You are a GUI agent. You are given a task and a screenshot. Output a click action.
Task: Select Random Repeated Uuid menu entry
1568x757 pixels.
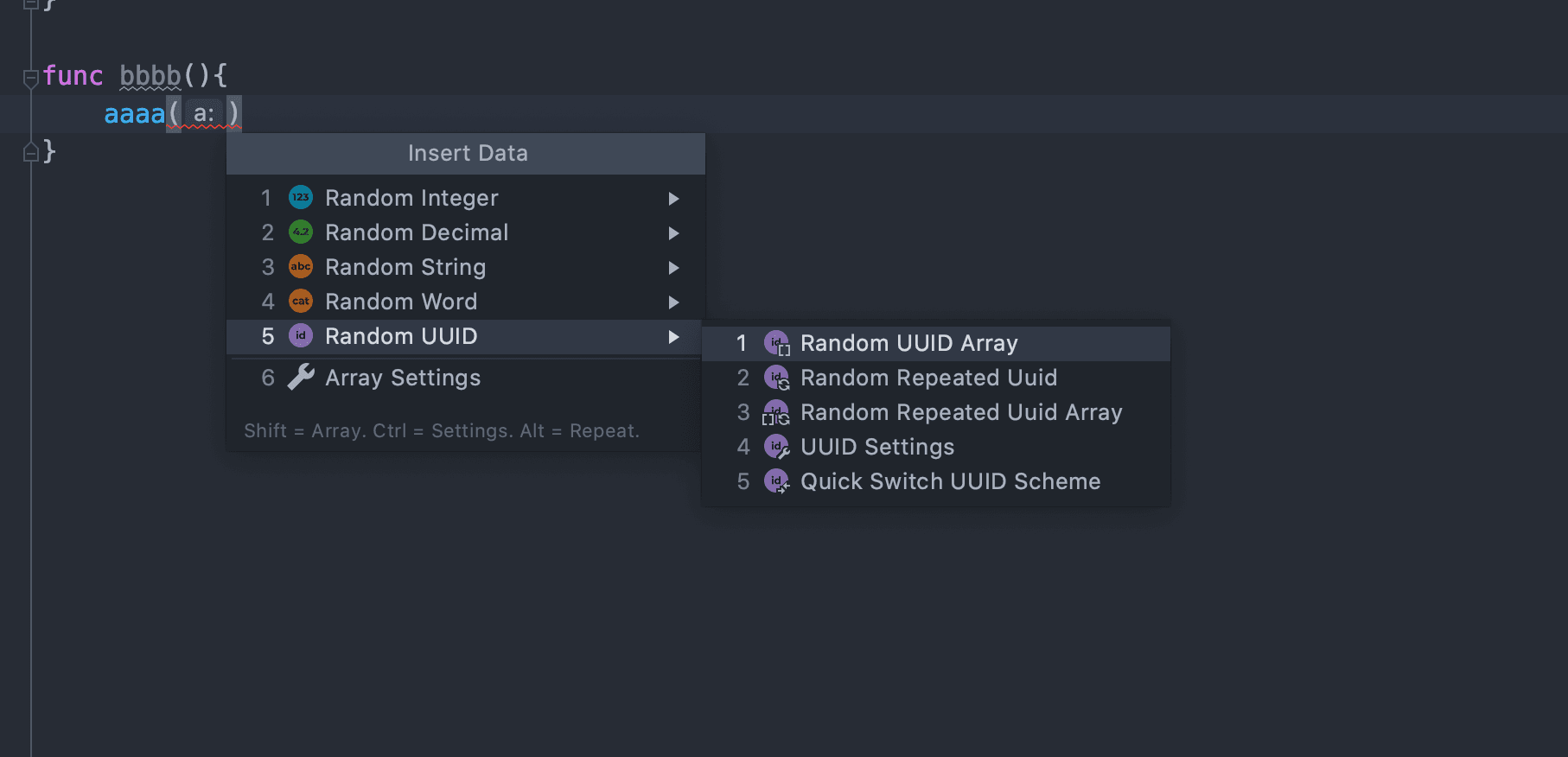[928, 378]
